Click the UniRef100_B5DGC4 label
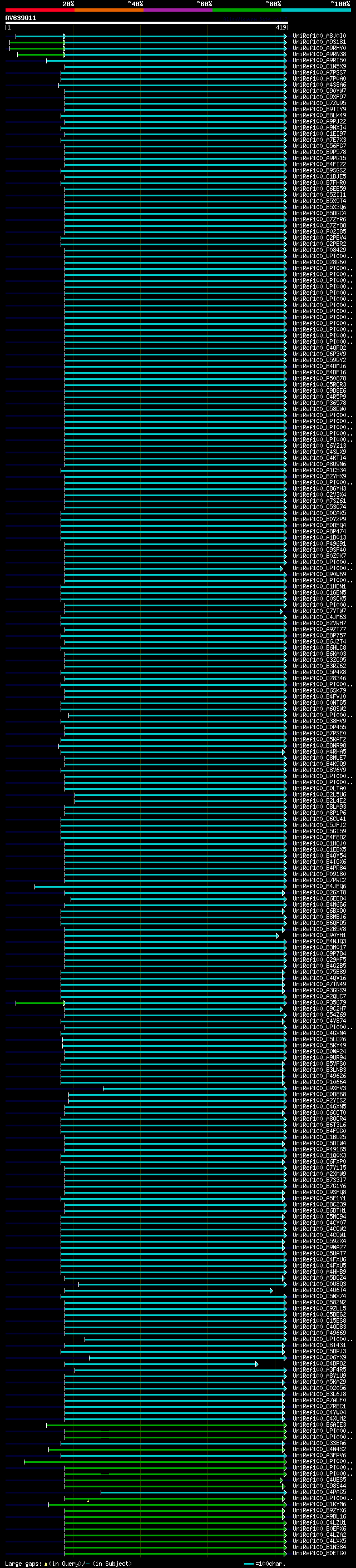Screen dimensions: 356x1568 tap(319, 213)
